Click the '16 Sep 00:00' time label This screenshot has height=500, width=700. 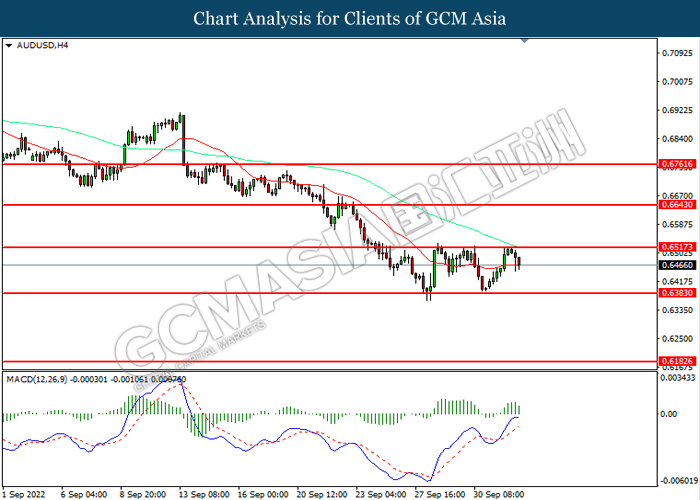[263, 494]
